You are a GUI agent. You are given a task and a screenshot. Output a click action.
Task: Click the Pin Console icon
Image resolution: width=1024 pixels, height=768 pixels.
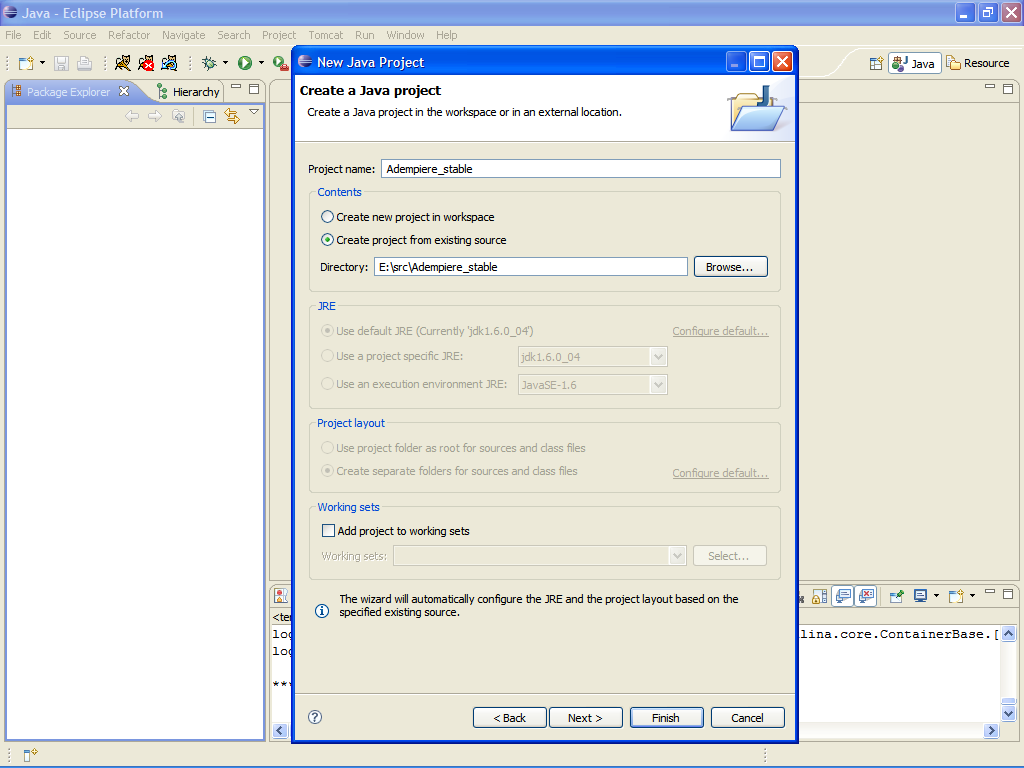897,596
